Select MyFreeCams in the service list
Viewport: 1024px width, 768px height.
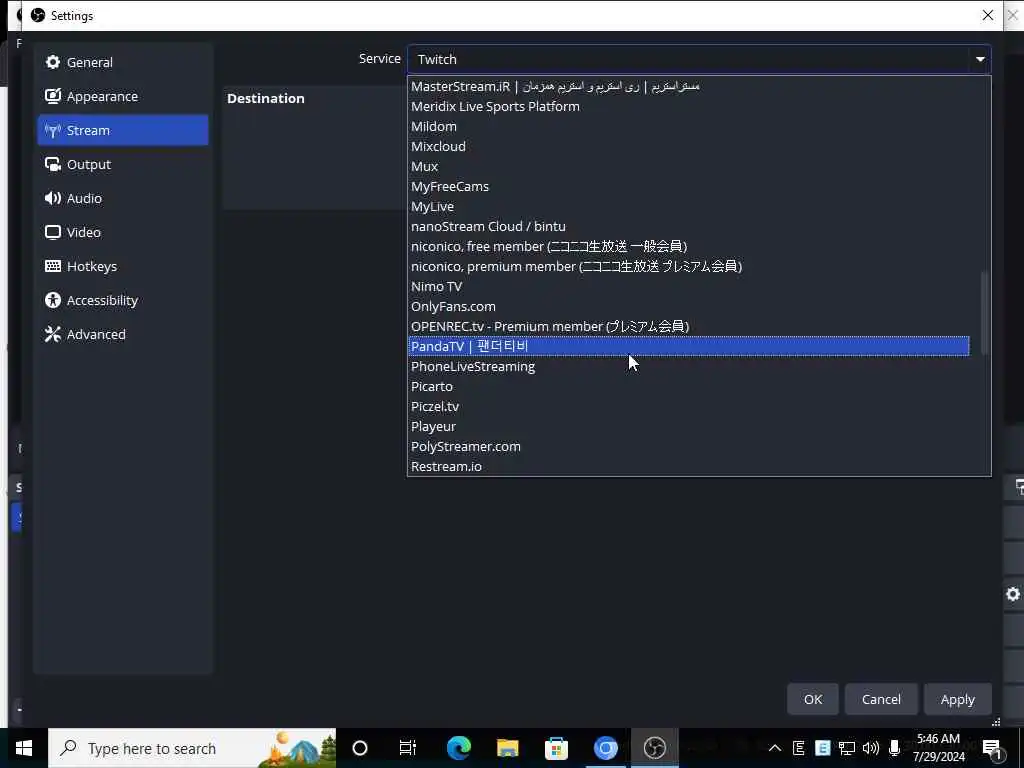tap(689, 186)
